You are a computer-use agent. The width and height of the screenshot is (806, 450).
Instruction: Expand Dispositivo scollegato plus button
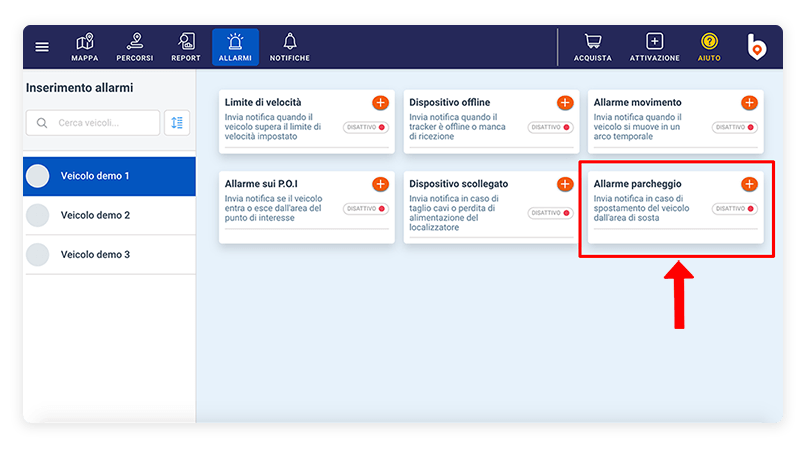[565, 184]
